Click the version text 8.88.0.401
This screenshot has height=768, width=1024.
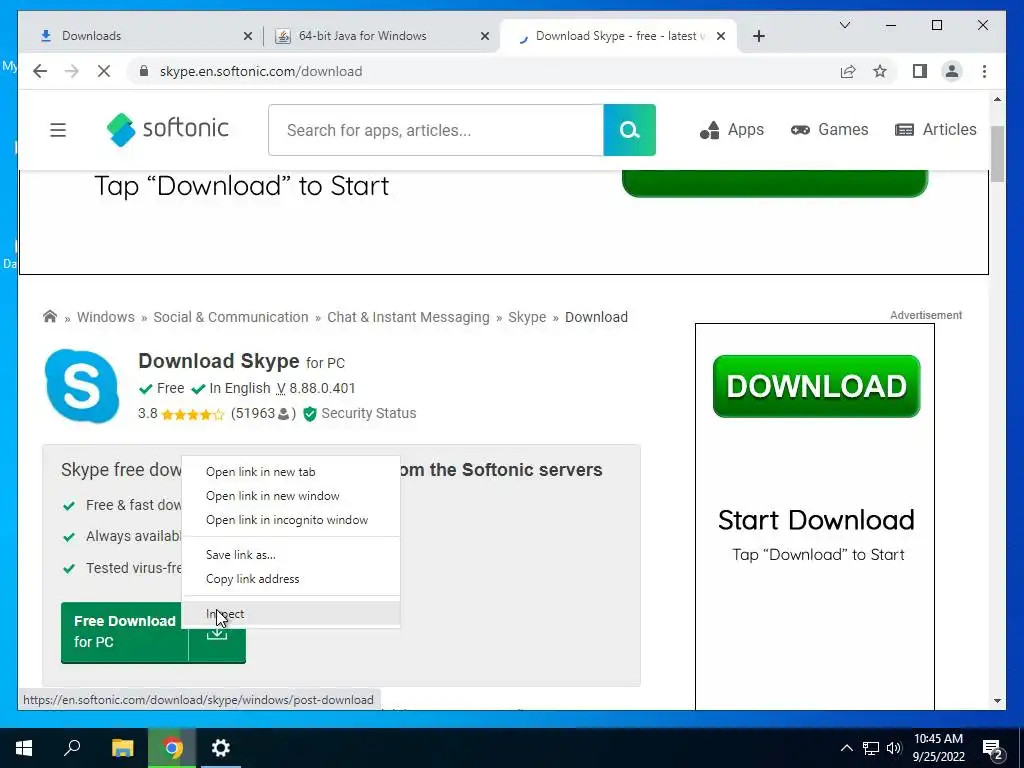tap(323, 388)
